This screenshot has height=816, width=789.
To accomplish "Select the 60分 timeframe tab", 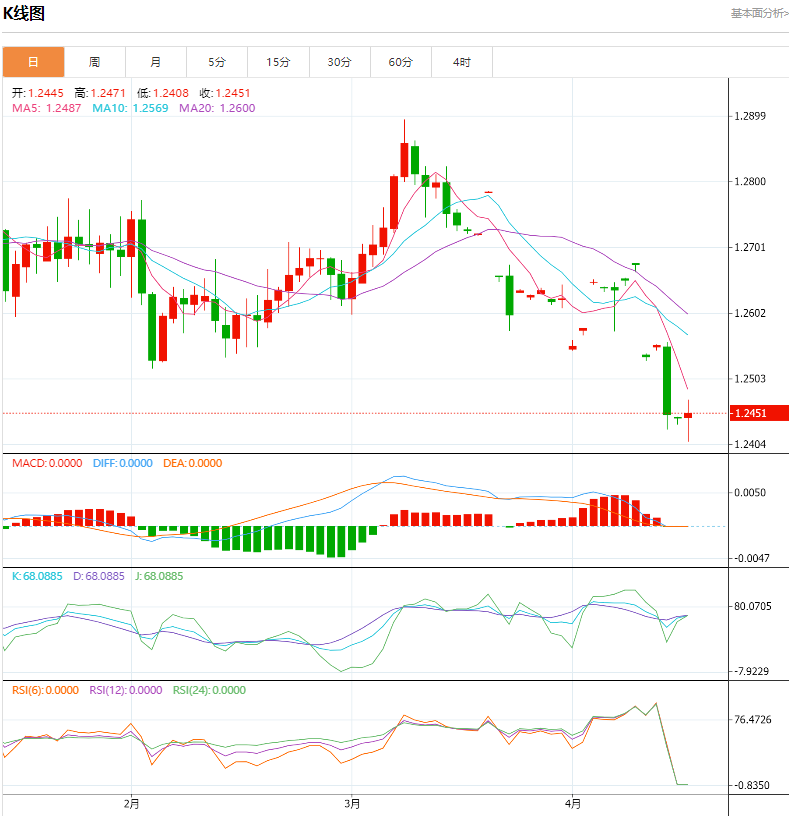I will point(401,62).
